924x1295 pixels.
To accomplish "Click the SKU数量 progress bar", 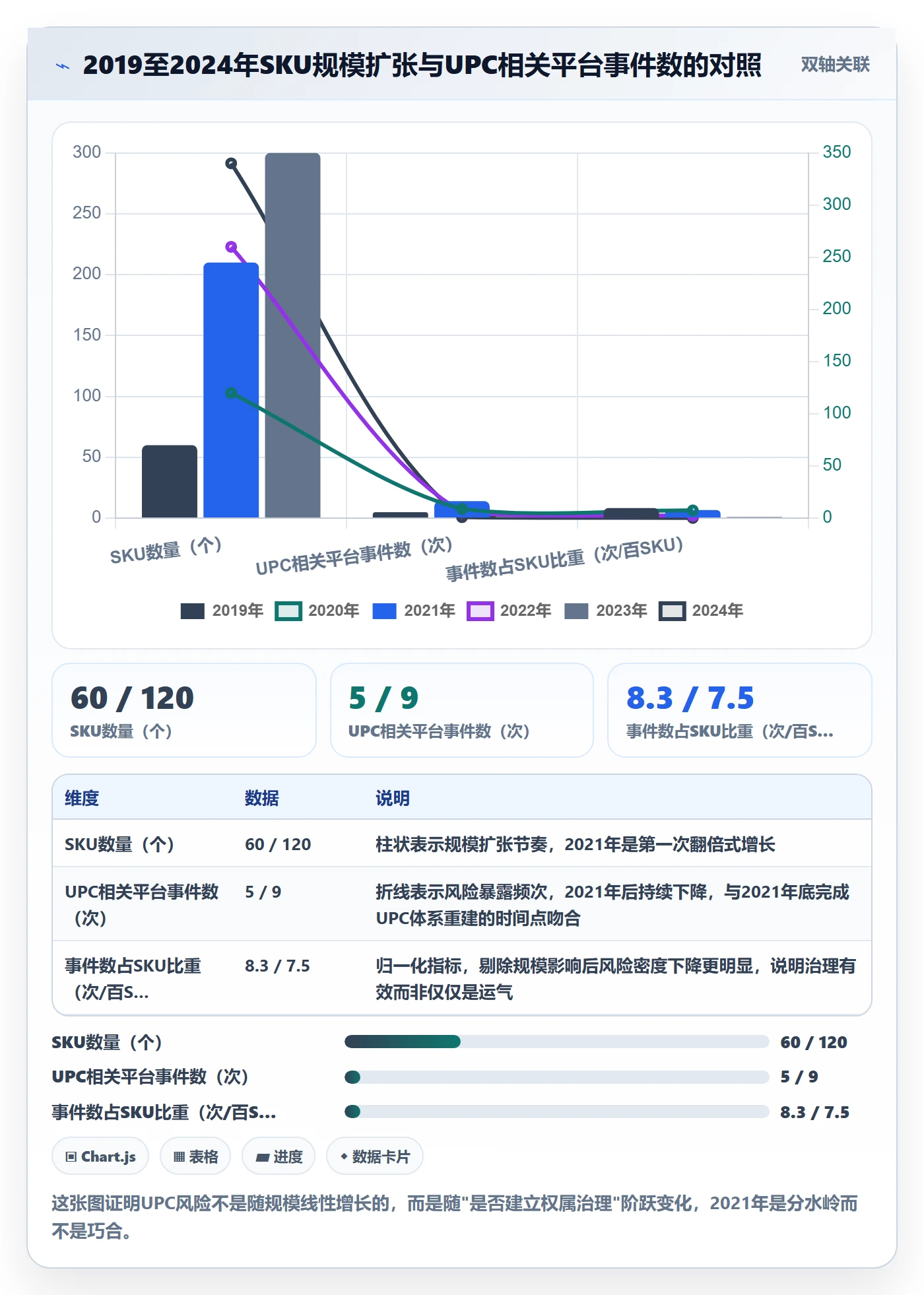I will pyautogui.click(x=556, y=1042).
